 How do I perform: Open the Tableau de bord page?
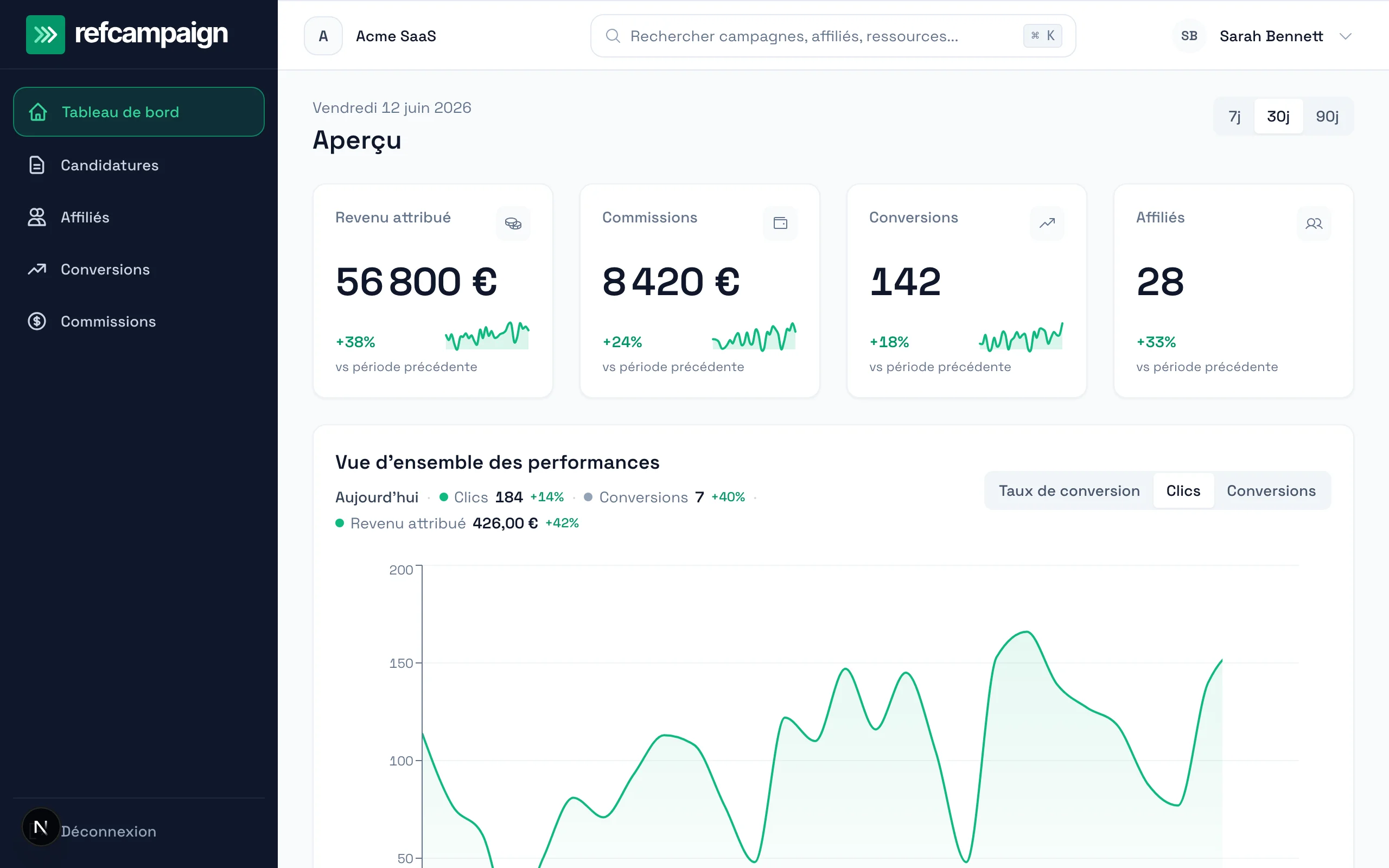[139, 112]
